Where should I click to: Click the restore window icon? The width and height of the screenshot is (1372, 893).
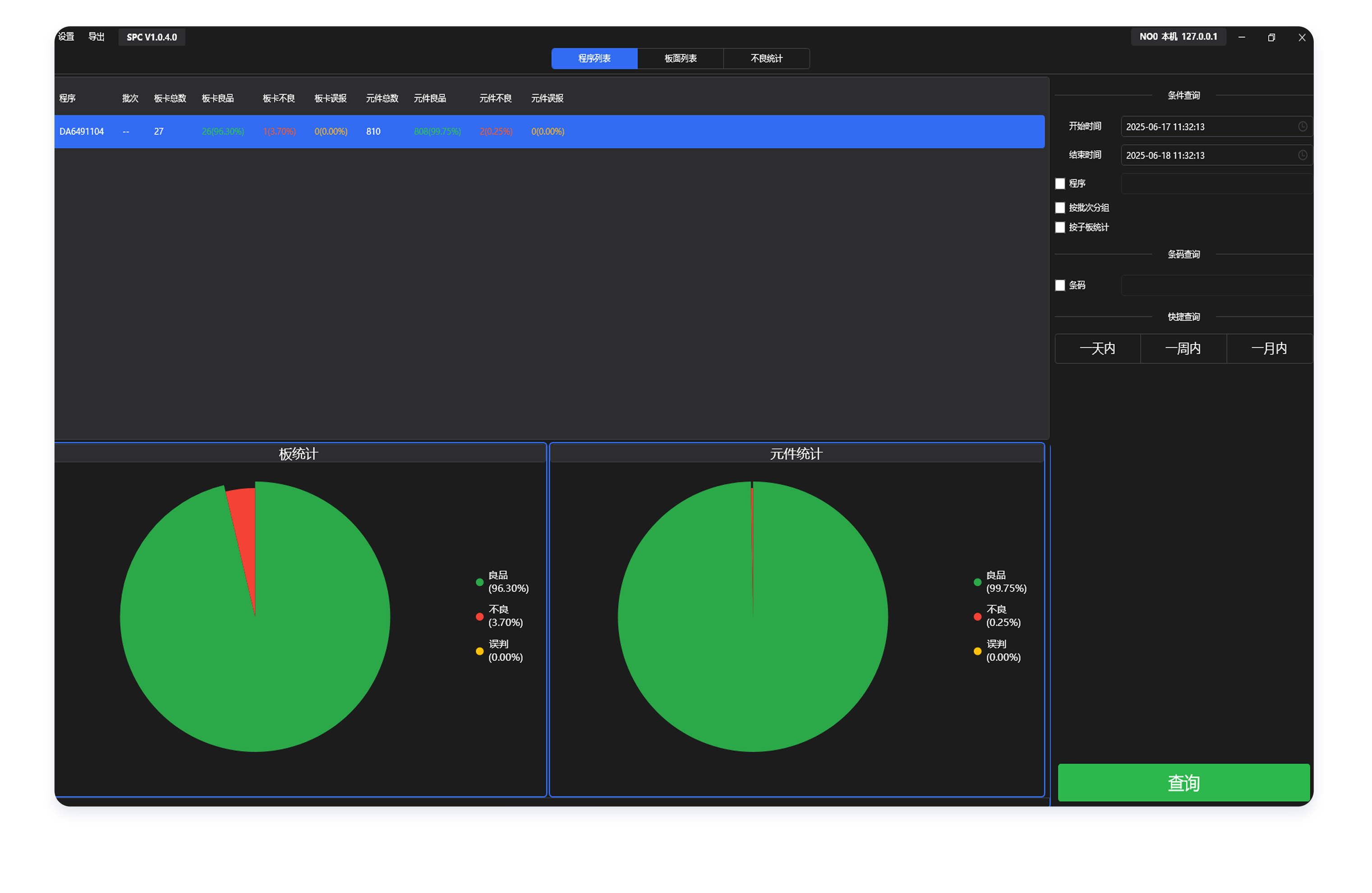(x=1271, y=37)
